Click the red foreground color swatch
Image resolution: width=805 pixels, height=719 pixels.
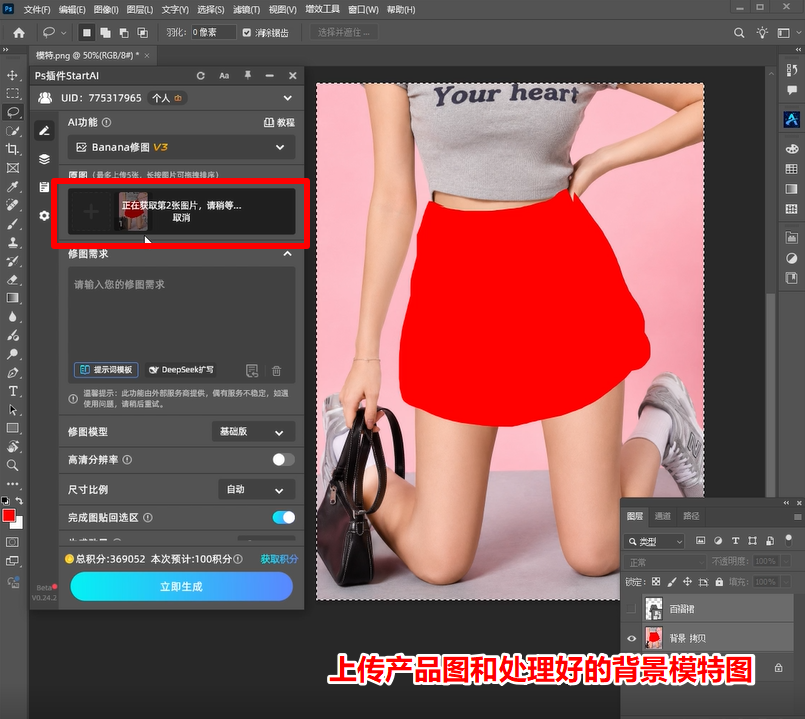click(x=8, y=516)
